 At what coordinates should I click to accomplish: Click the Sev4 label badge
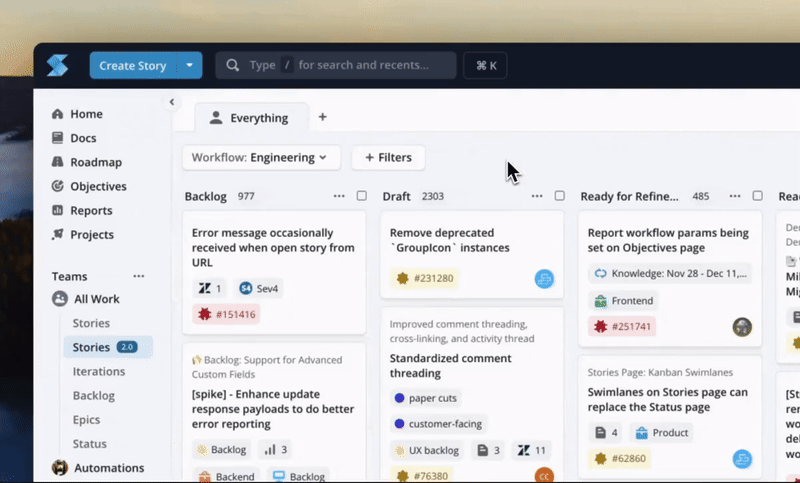[259, 289]
